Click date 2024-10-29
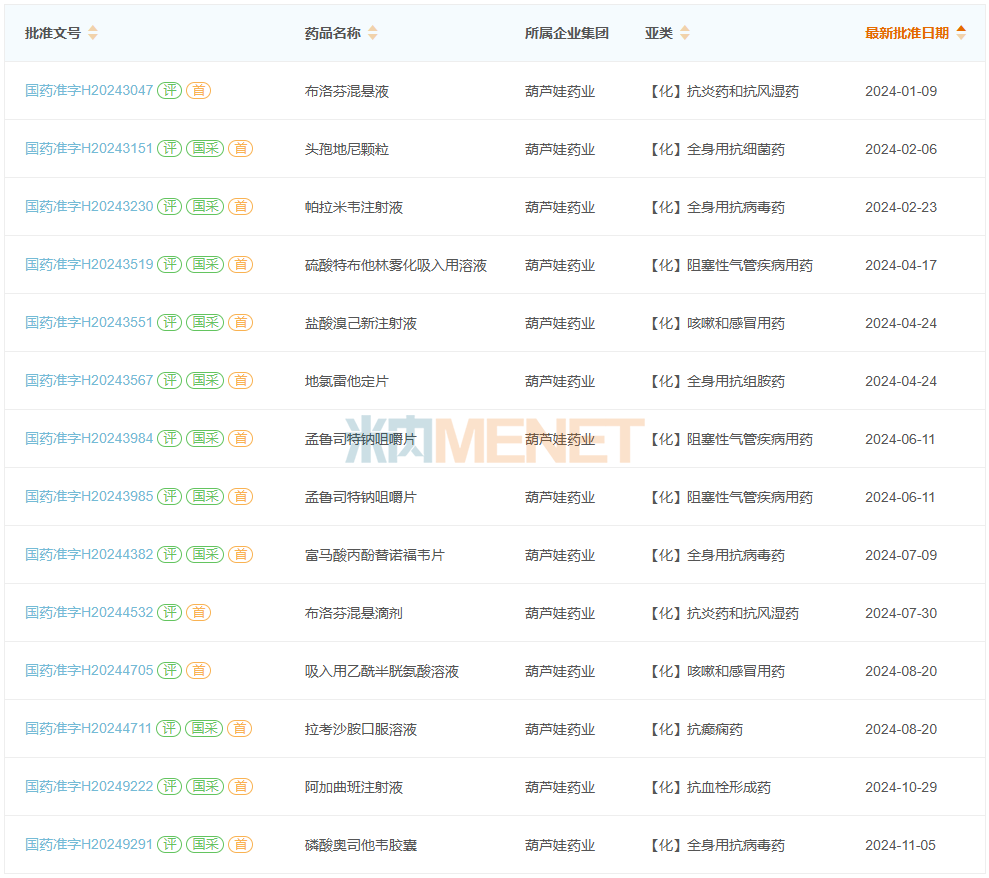The width and height of the screenshot is (989, 878). click(901, 788)
